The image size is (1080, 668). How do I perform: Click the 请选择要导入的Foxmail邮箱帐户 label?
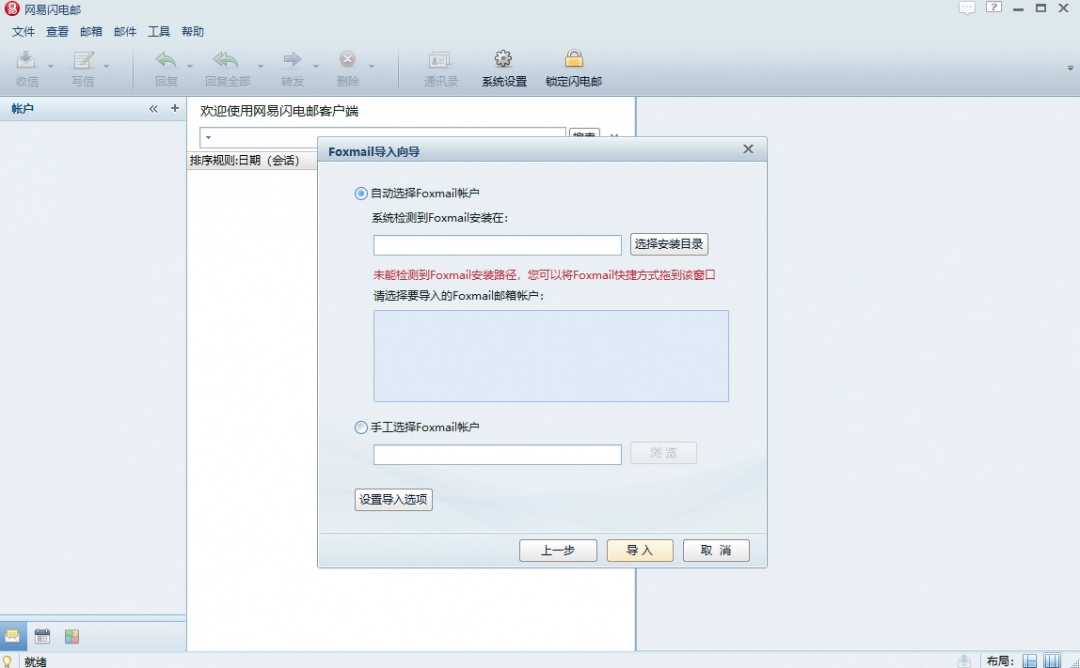[458, 296]
